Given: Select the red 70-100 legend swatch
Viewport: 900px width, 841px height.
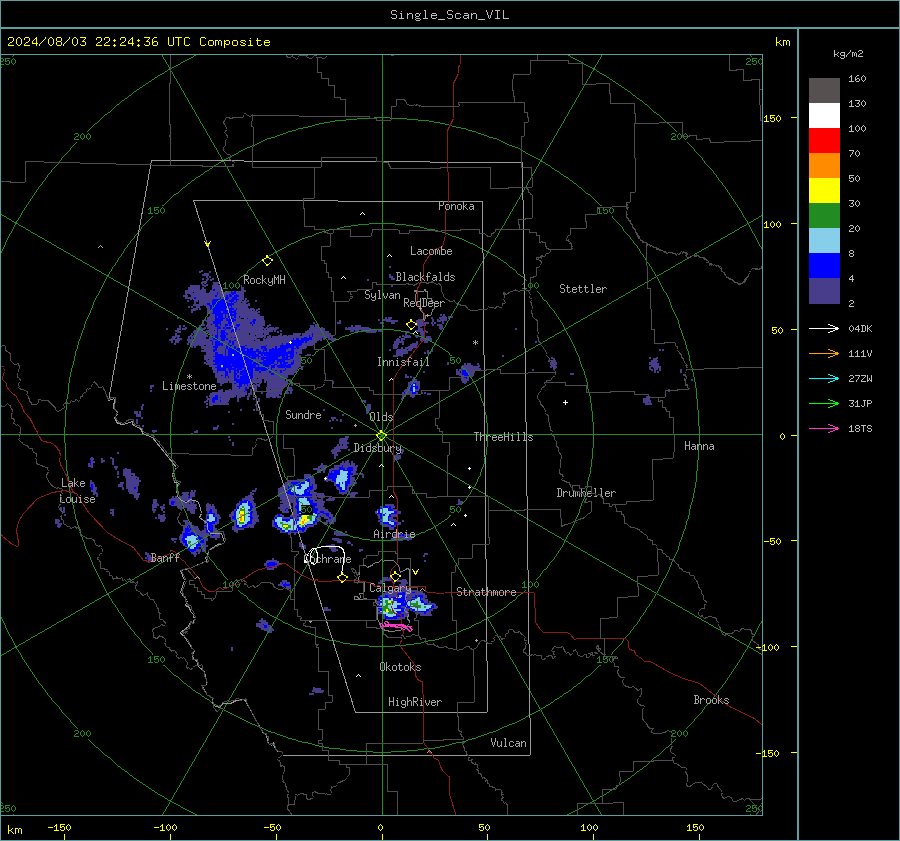Looking at the screenshot, I should pos(824,141).
